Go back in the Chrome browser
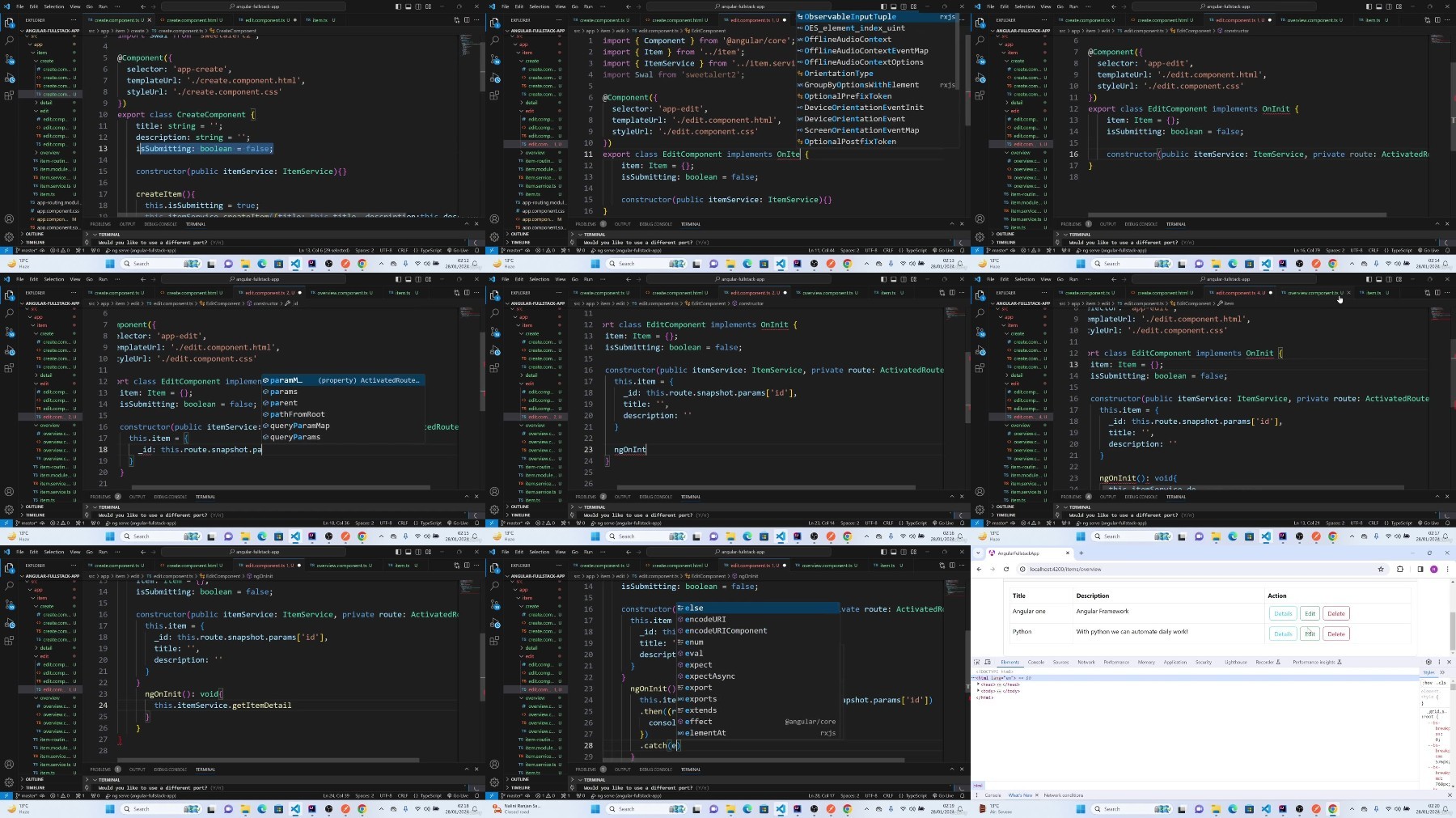The height and width of the screenshot is (818, 1456). (980, 569)
